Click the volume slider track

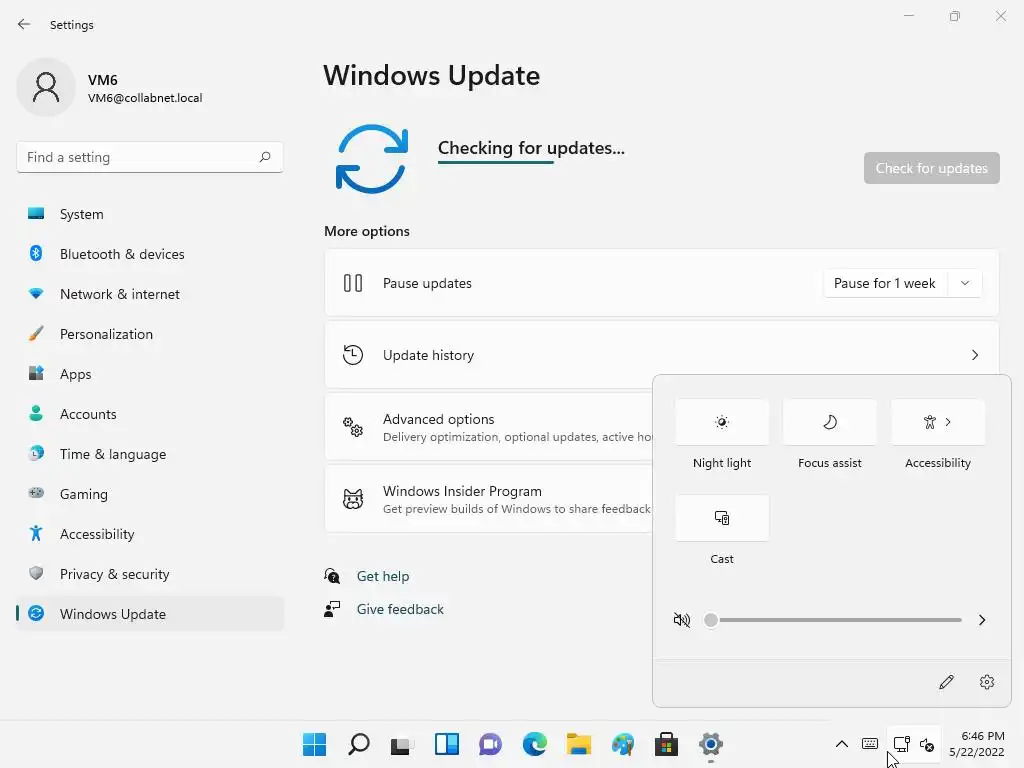tap(833, 620)
